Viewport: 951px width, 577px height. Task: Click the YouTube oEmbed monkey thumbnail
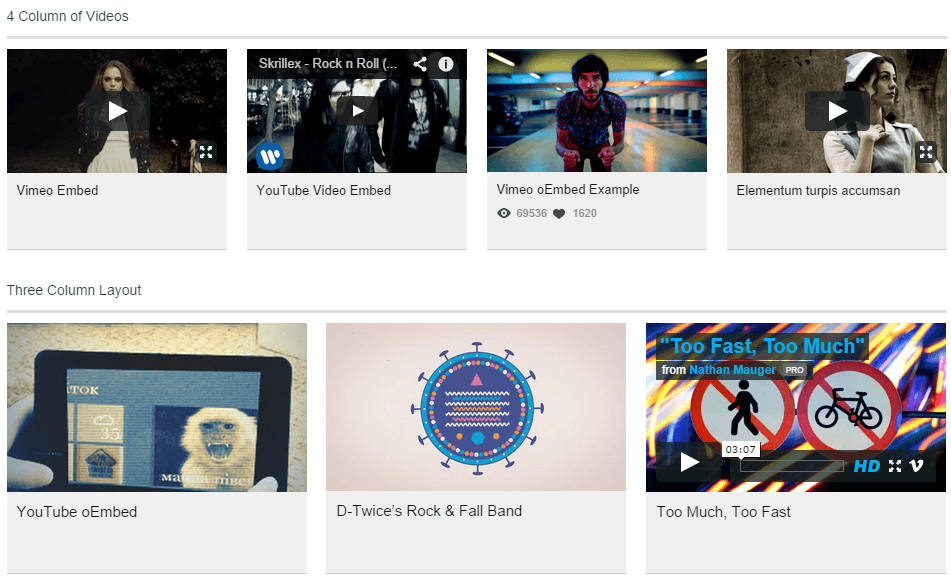click(x=157, y=407)
